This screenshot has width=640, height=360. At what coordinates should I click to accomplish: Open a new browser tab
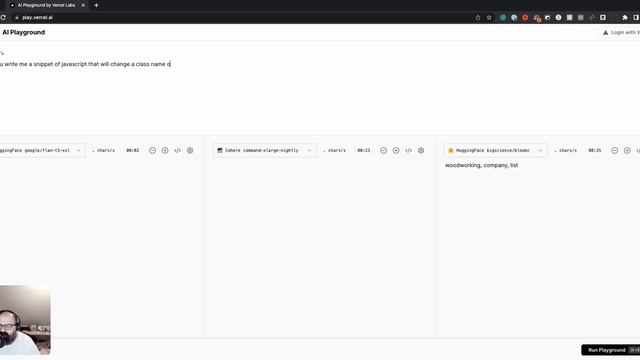pyautogui.click(x=96, y=5)
